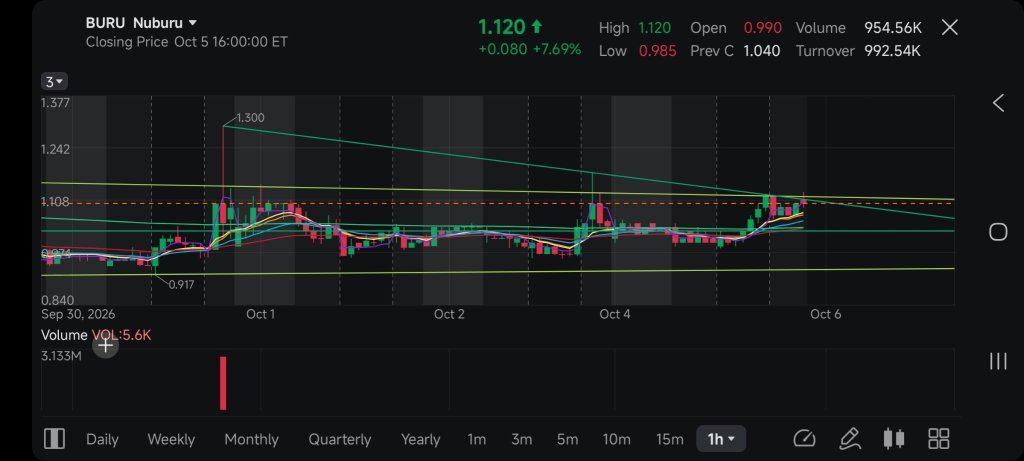Select the 15m interval
The width and height of the screenshot is (1024, 461).
coord(669,439)
